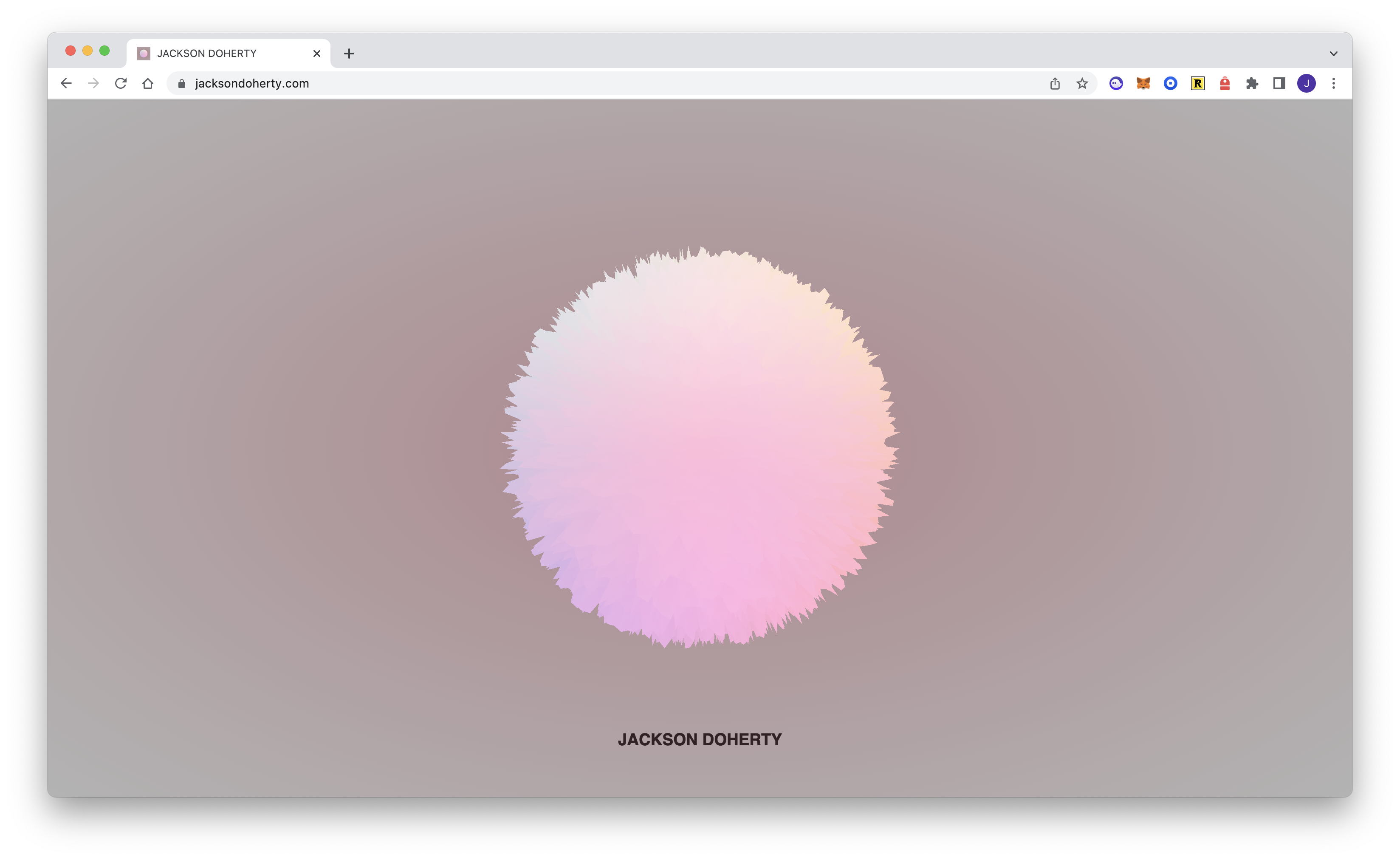Expand the tab search chevron
1400x860 pixels.
[1333, 54]
